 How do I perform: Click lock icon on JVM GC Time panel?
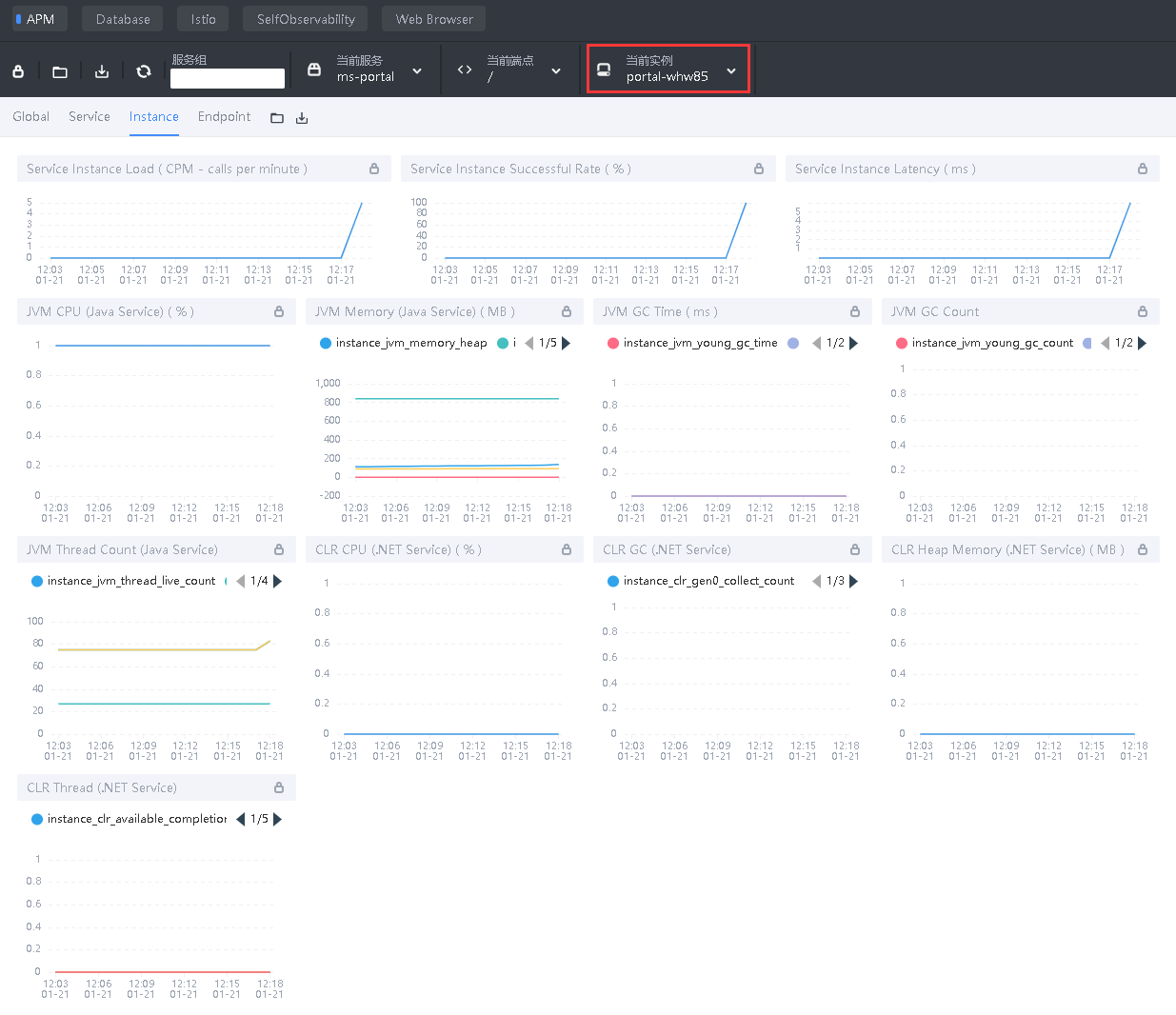(x=855, y=311)
